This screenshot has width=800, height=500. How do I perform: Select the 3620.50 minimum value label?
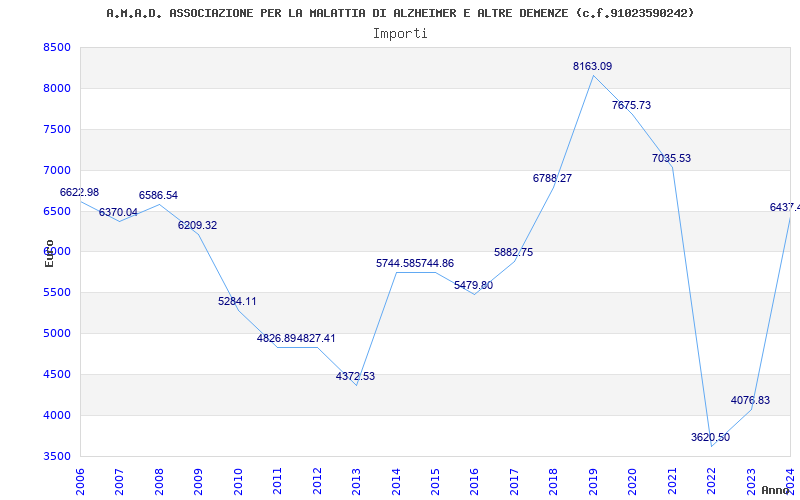[x=711, y=437]
